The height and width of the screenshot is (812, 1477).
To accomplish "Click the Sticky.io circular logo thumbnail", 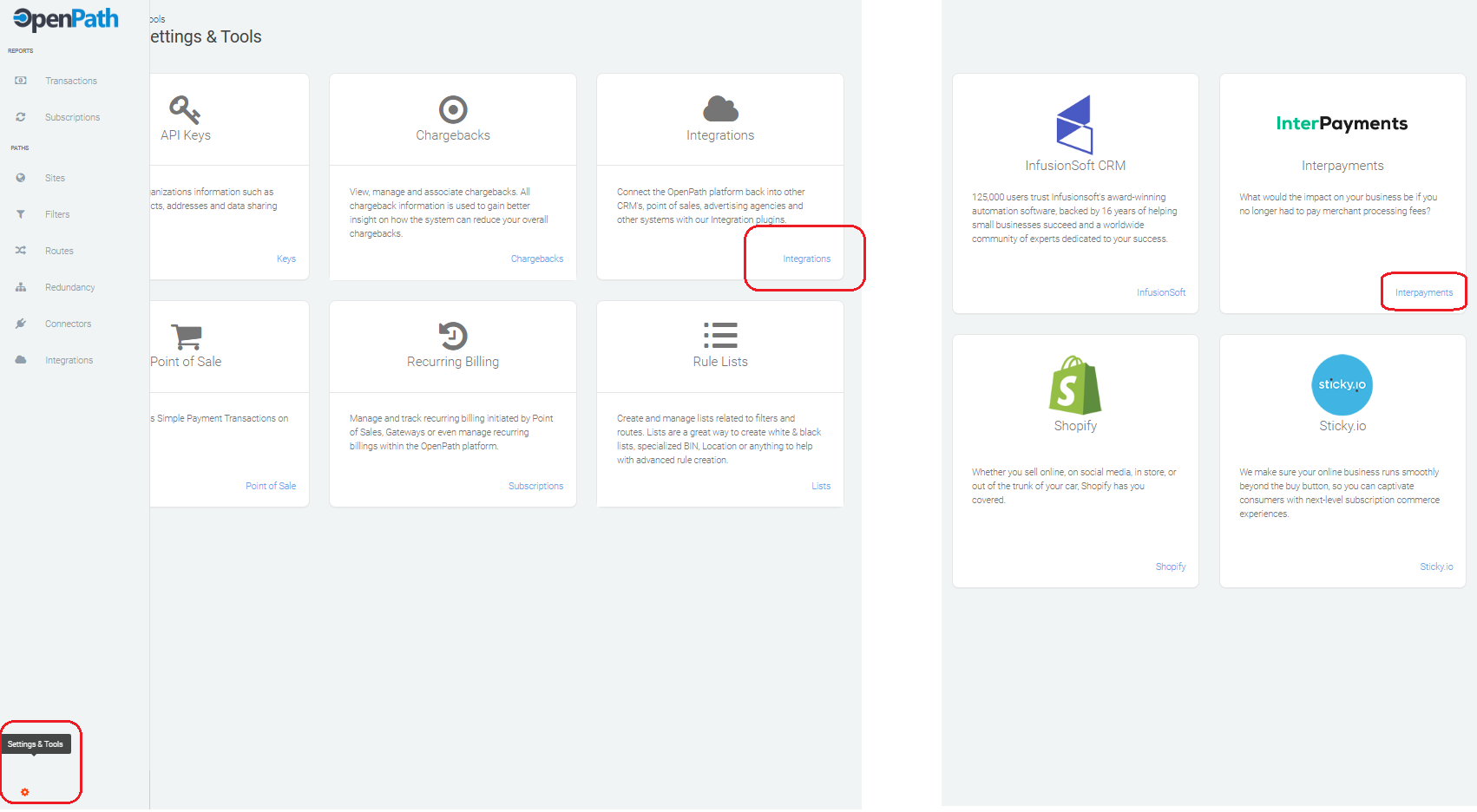I will click(x=1342, y=385).
